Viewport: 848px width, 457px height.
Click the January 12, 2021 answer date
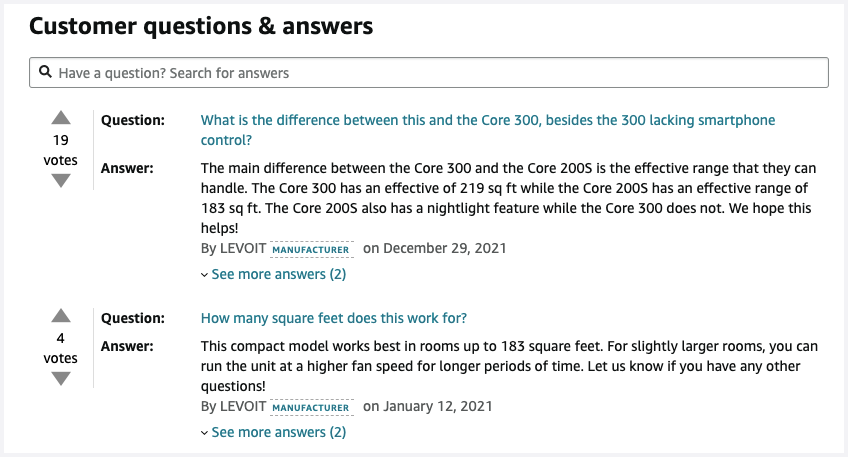pos(428,406)
